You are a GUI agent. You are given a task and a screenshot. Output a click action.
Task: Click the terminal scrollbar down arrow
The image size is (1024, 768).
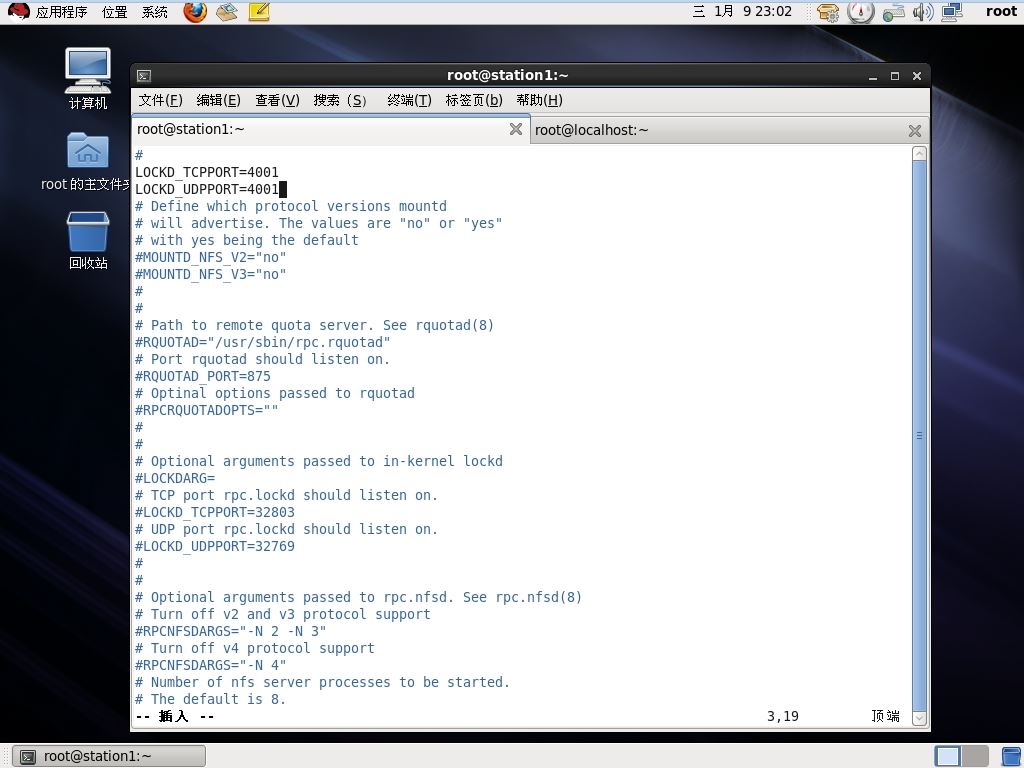click(x=919, y=718)
